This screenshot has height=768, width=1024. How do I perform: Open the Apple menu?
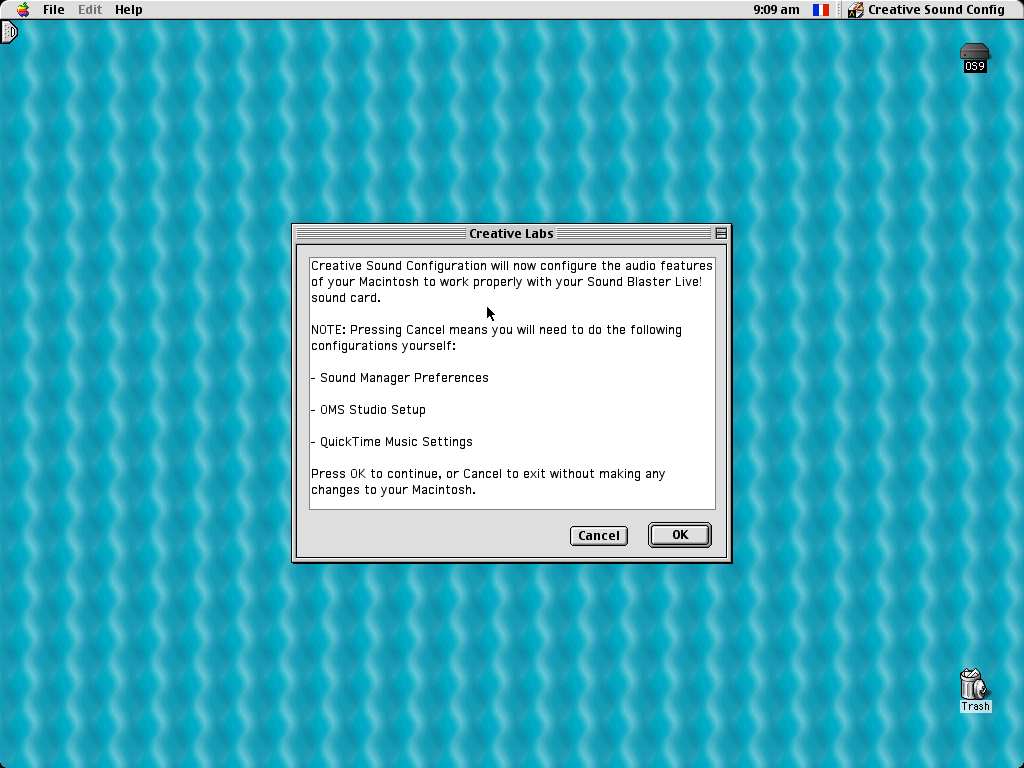23,10
